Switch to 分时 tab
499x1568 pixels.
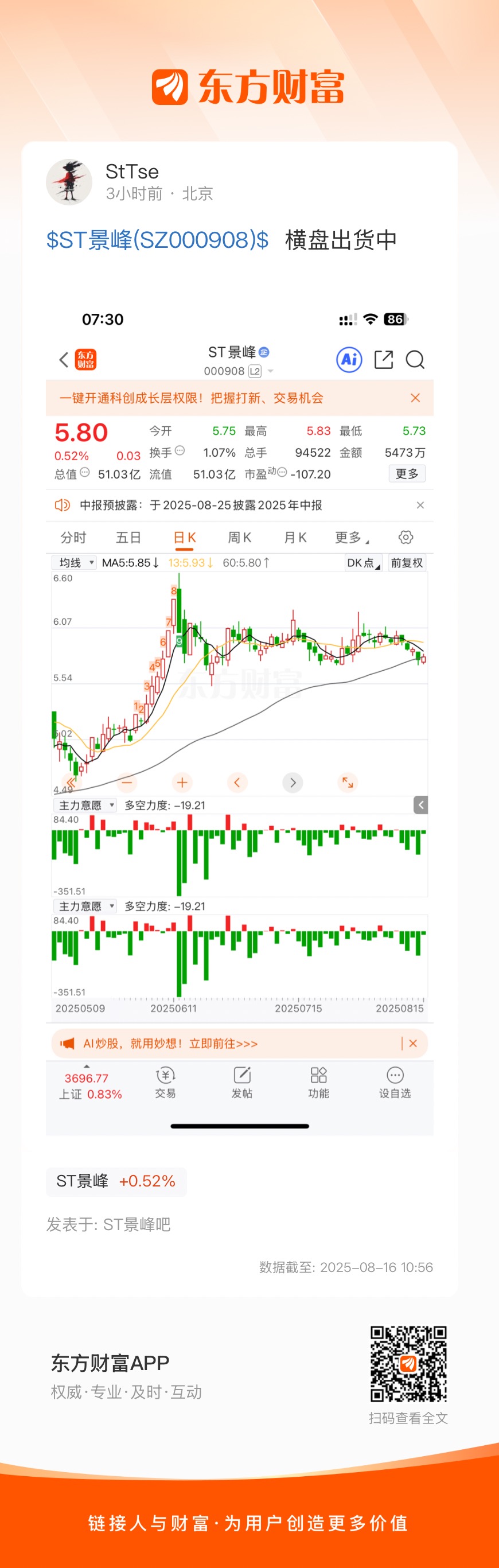point(73,538)
